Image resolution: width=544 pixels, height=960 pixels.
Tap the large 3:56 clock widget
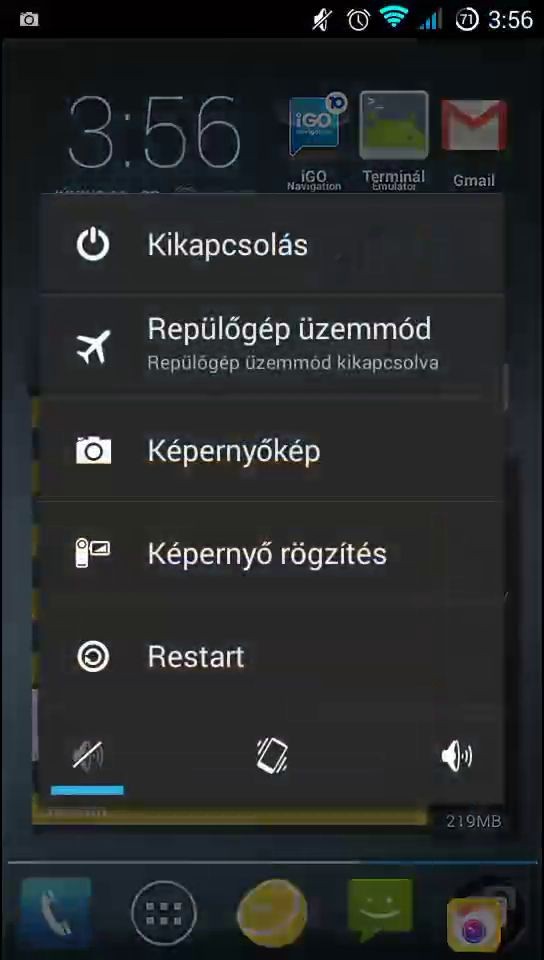[154, 132]
